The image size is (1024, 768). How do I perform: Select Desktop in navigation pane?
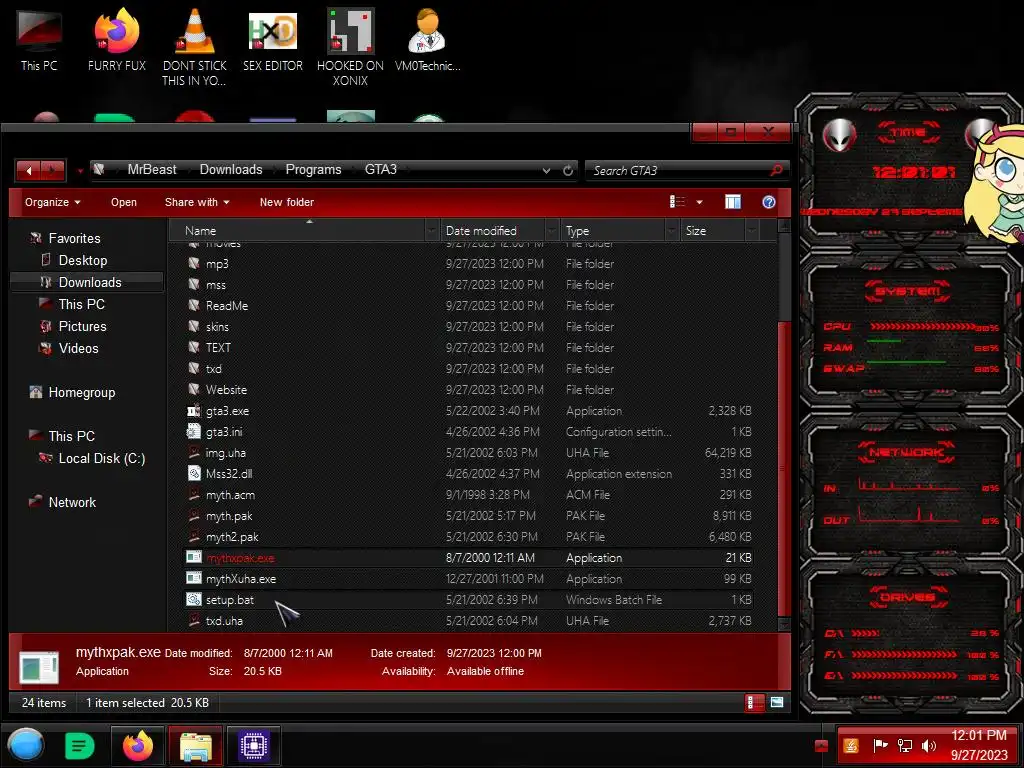(83, 261)
